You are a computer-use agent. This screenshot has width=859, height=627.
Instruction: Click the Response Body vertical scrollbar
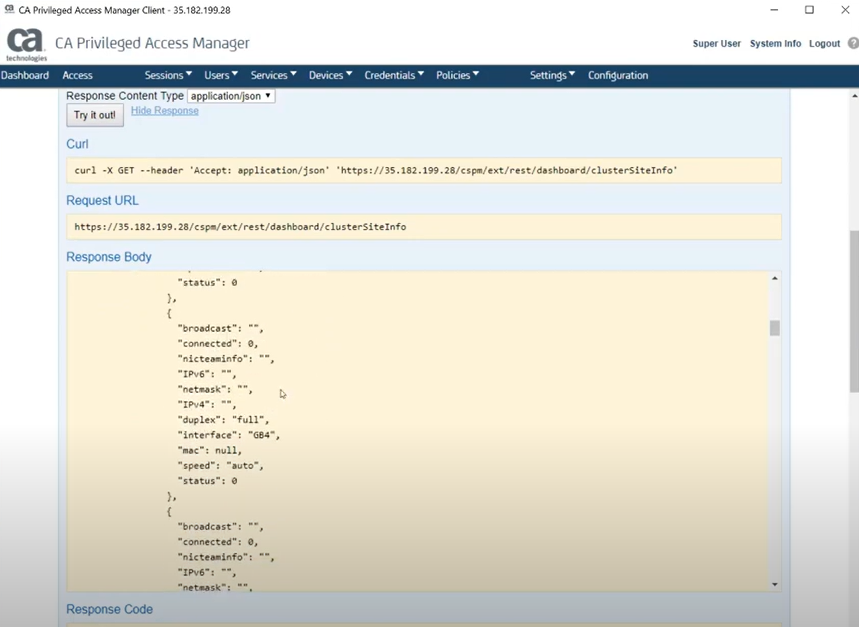click(x=773, y=327)
